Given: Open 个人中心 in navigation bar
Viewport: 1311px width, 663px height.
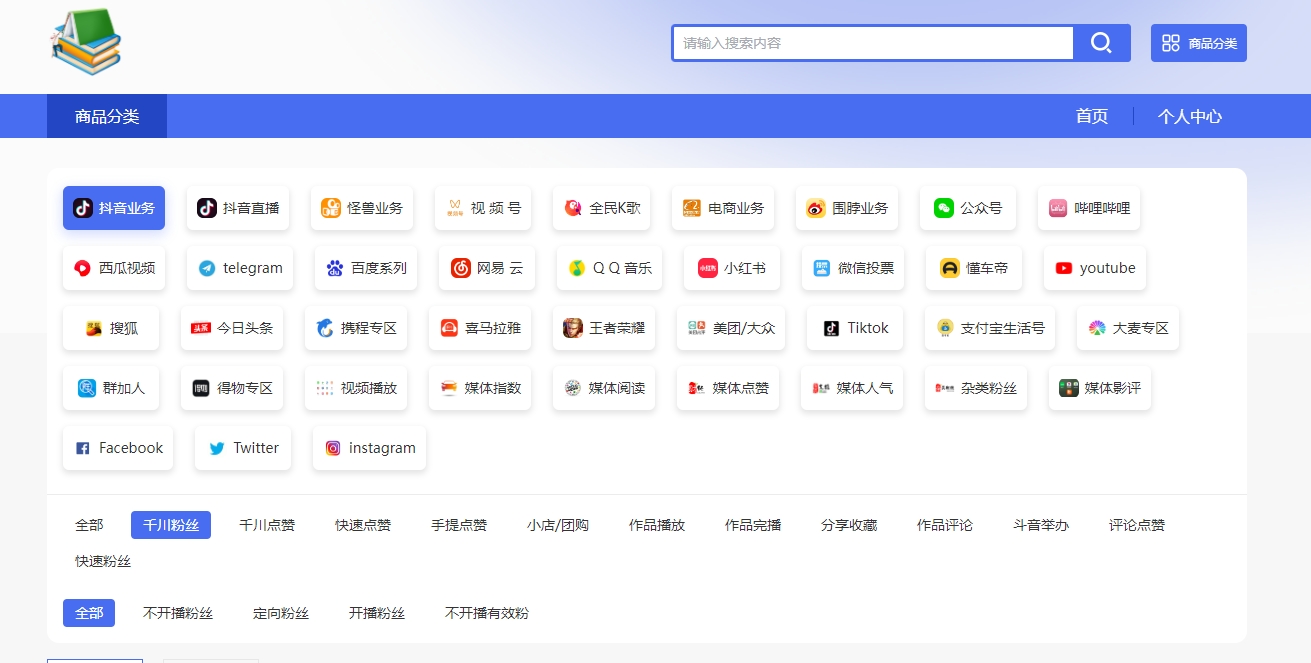Looking at the screenshot, I should click(x=1190, y=116).
